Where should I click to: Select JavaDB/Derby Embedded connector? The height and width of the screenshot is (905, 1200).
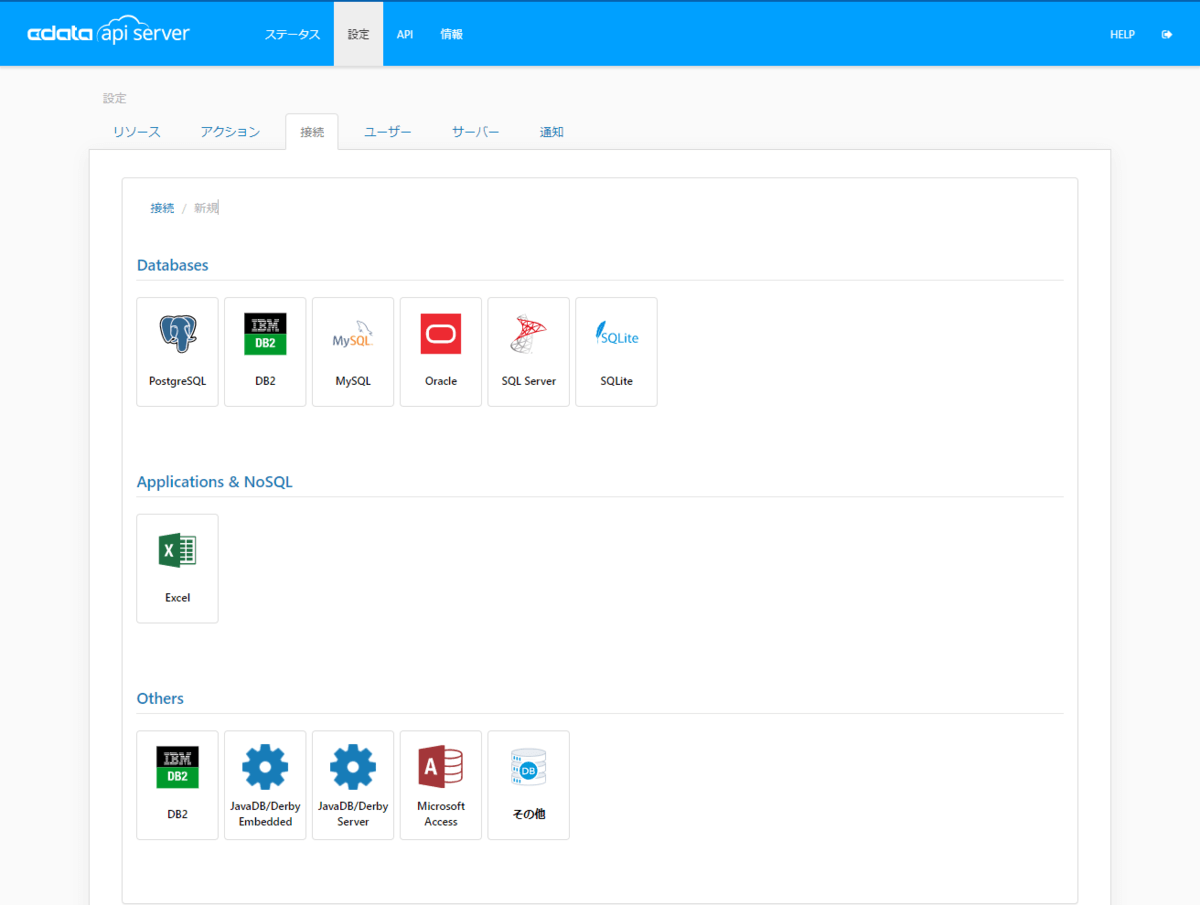pos(265,785)
